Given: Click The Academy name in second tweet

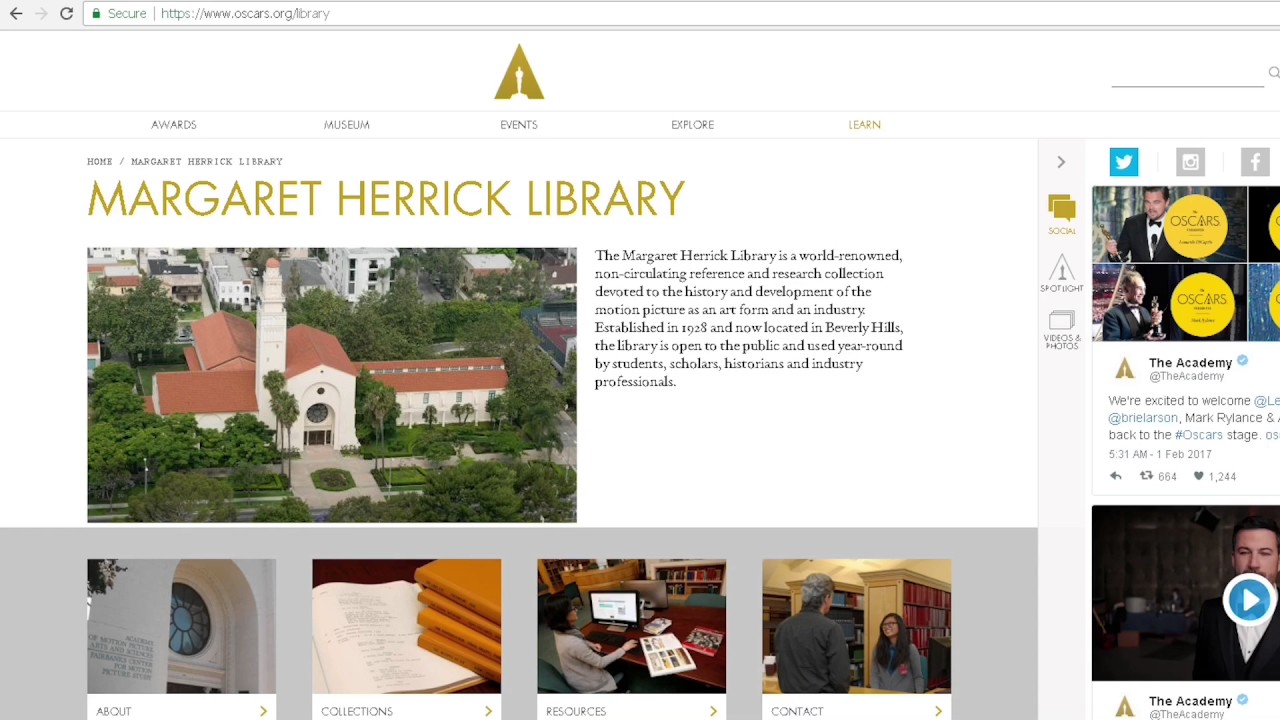Looking at the screenshot, I should pos(1190,700).
